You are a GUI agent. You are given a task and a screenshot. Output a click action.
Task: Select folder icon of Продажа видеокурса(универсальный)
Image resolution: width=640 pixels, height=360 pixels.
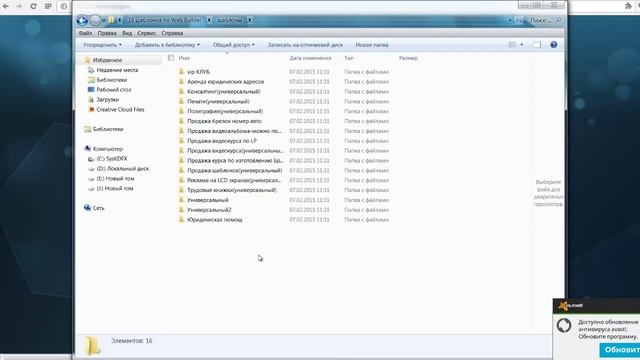coord(182,151)
